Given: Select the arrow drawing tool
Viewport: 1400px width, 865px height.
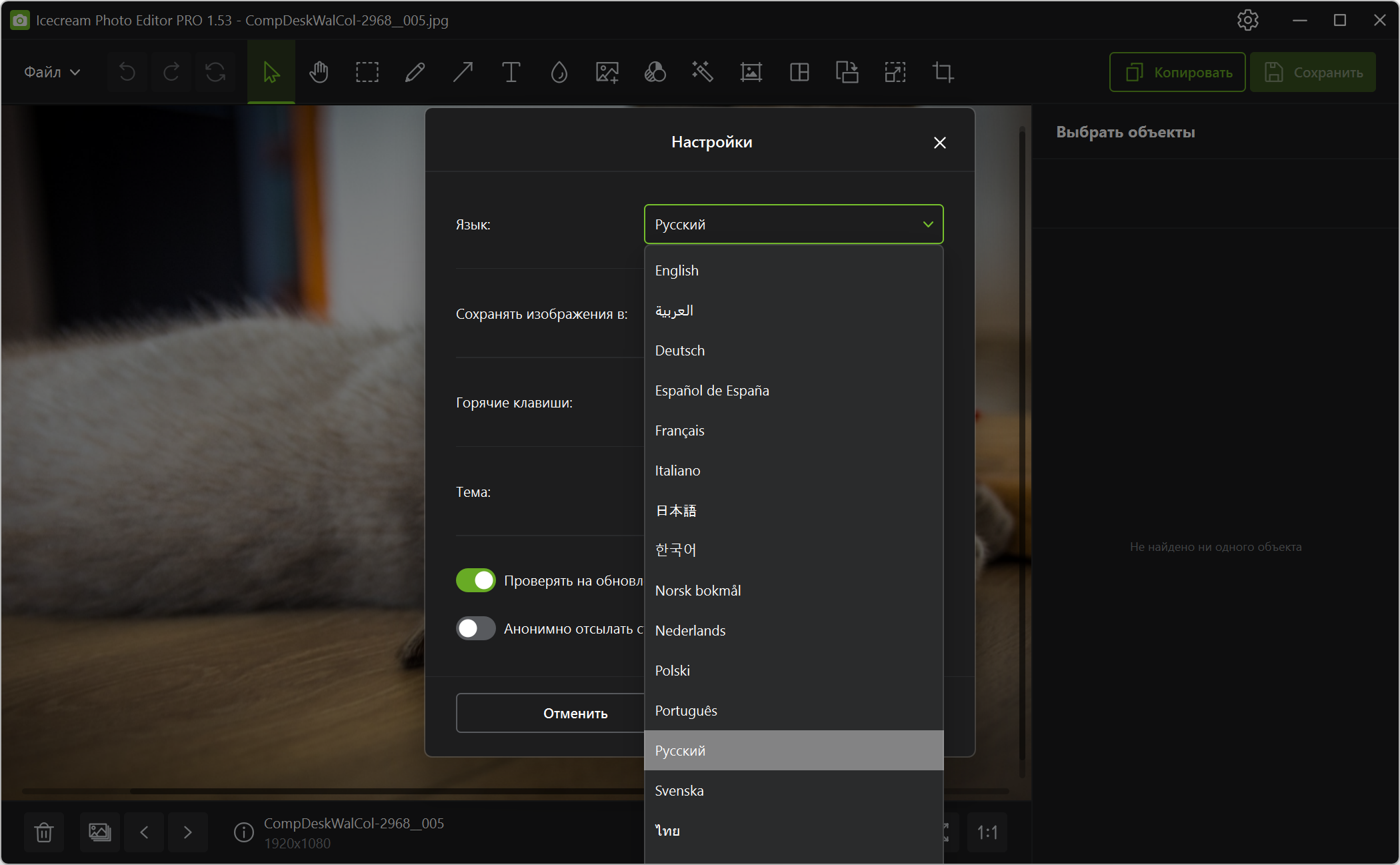Looking at the screenshot, I should (x=463, y=72).
